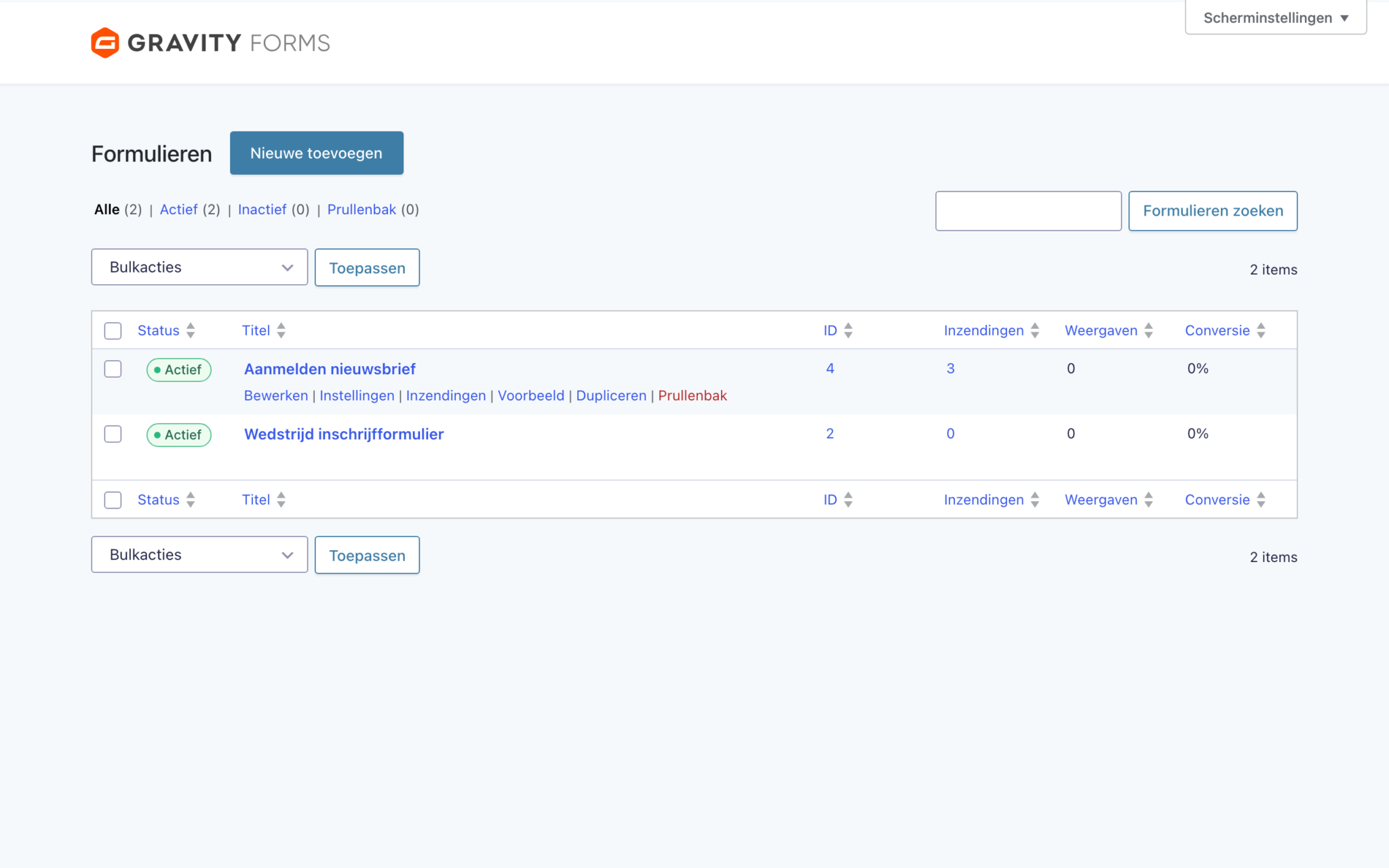Expand the Scherminstellingen panel
1389x868 pixels.
click(x=1276, y=18)
